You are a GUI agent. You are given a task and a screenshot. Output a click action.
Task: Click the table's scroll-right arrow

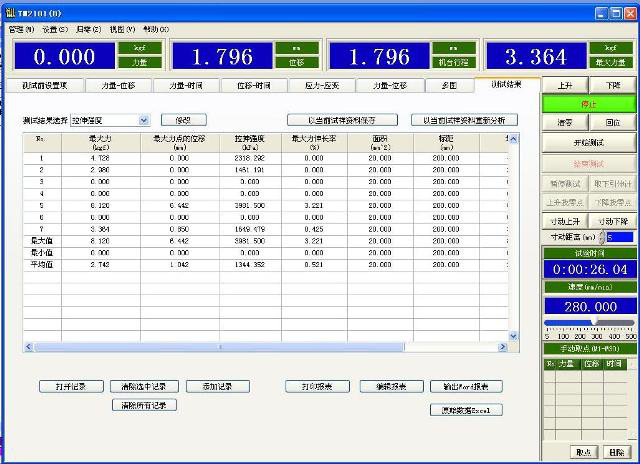click(503, 347)
